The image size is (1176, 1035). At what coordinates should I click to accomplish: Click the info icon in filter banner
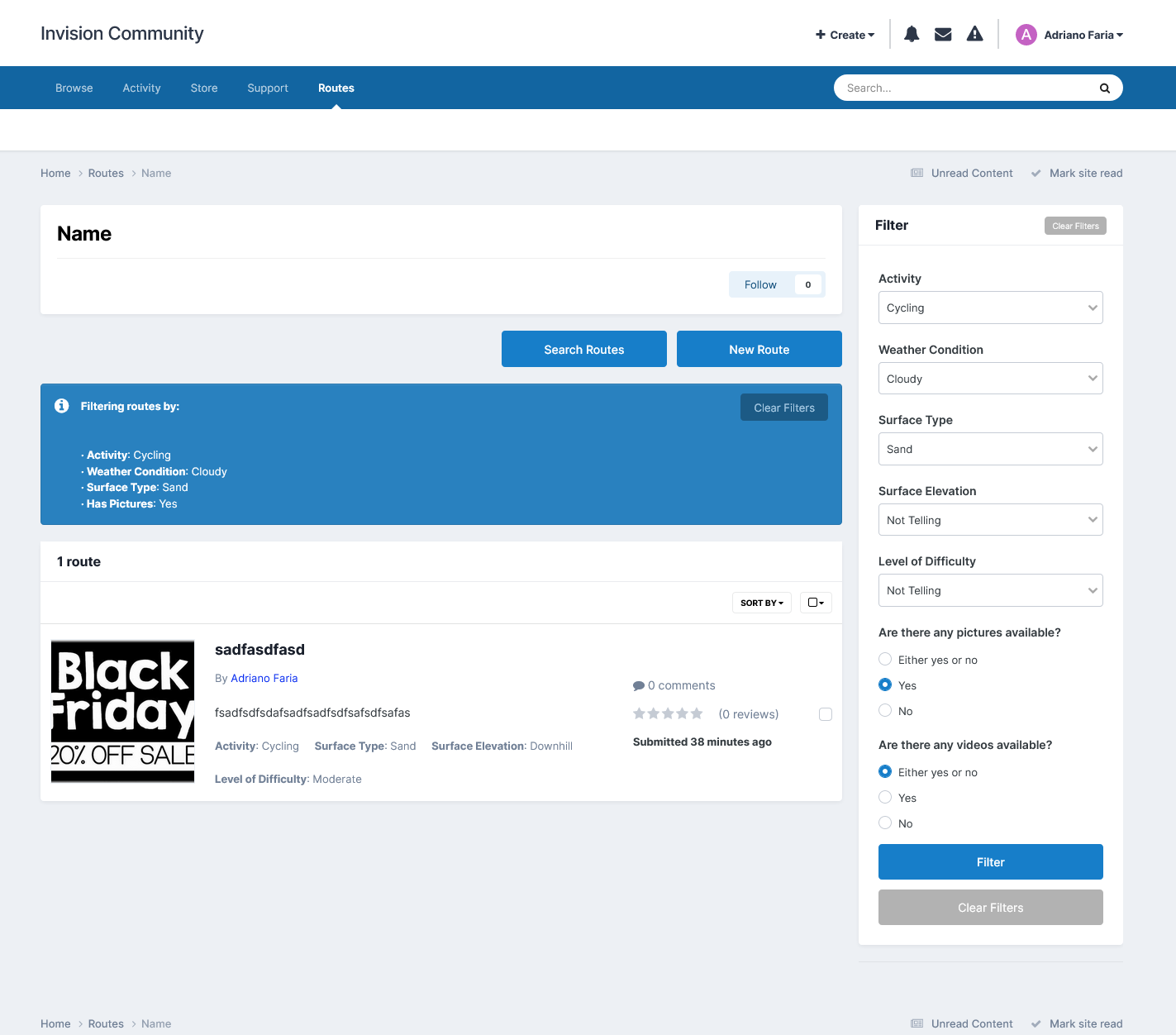click(62, 406)
